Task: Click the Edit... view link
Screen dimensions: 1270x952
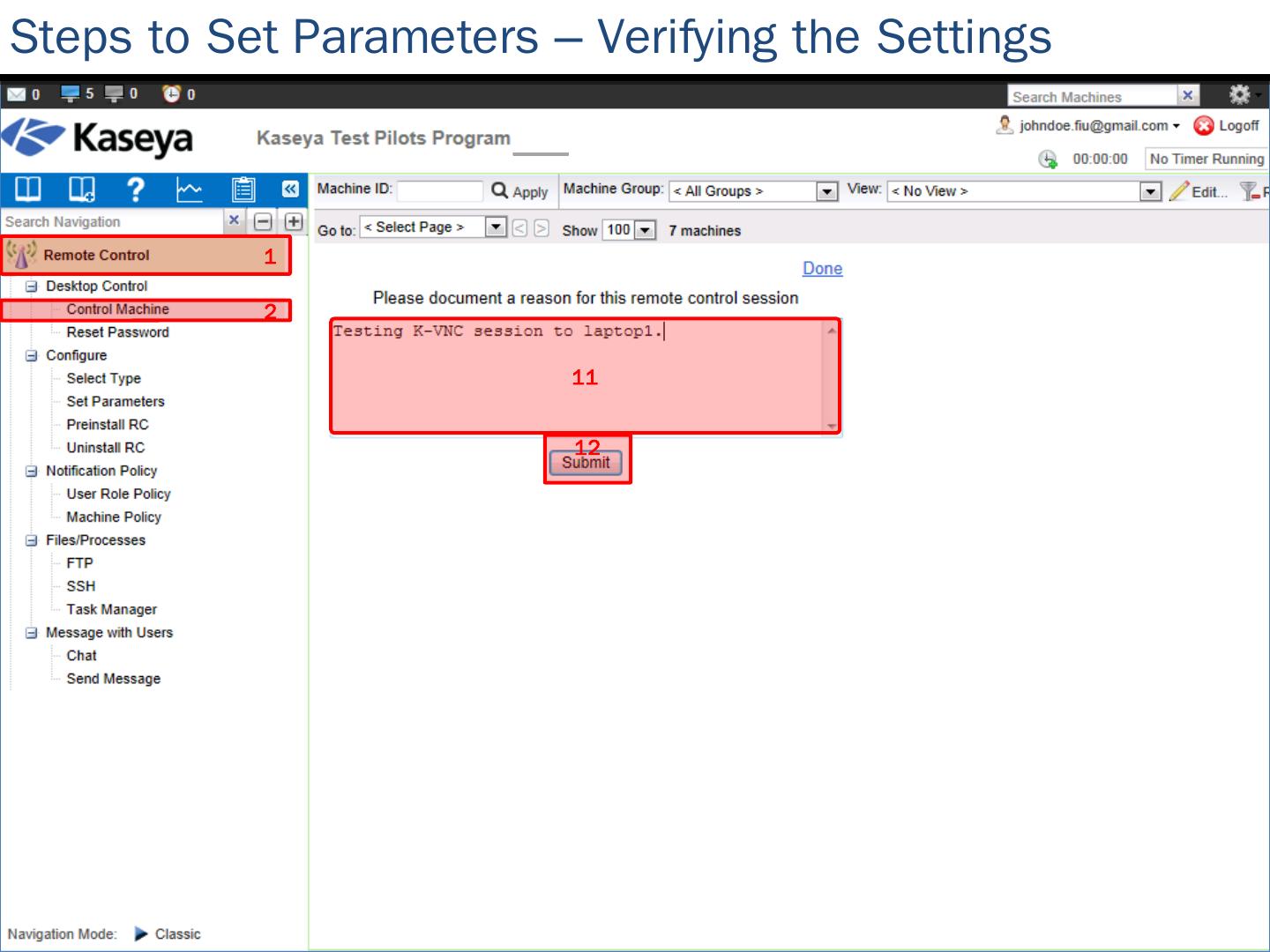Action: [1209, 191]
